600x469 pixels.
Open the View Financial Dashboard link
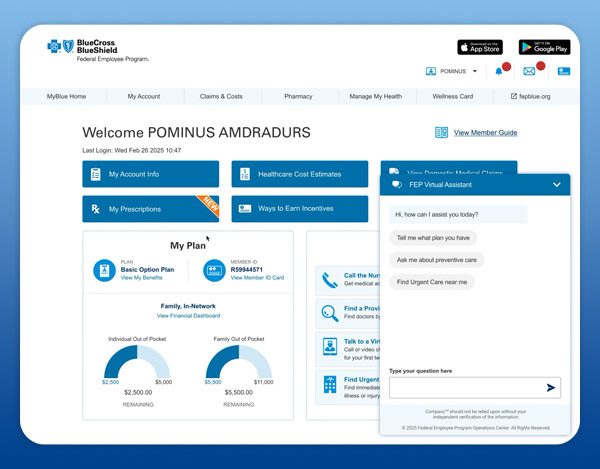188,316
